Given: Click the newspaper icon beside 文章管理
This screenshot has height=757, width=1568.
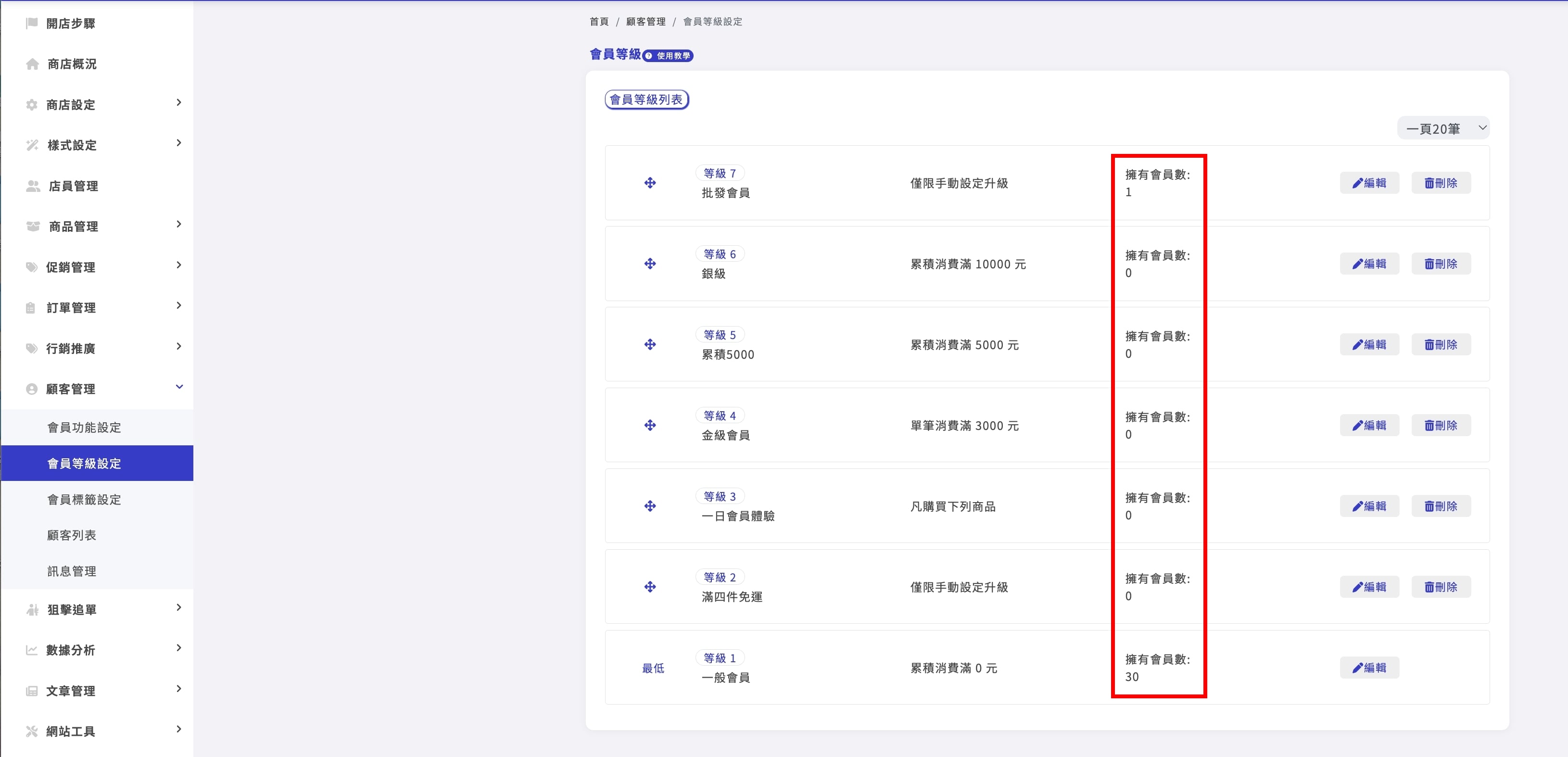Looking at the screenshot, I should pos(32,691).
